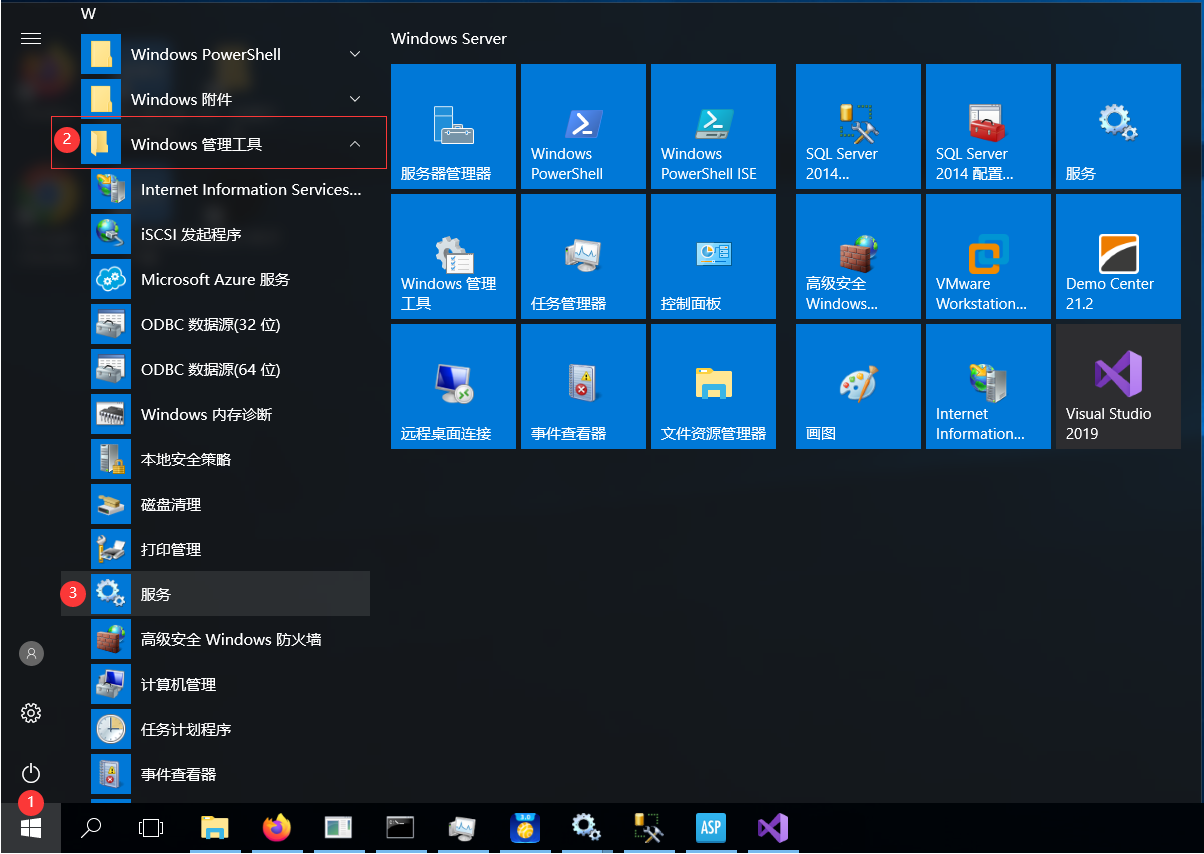This screenshot has height=854, width=1204.
Task: Open SQL Server 2014 management tile
Action: pos(858,126)
